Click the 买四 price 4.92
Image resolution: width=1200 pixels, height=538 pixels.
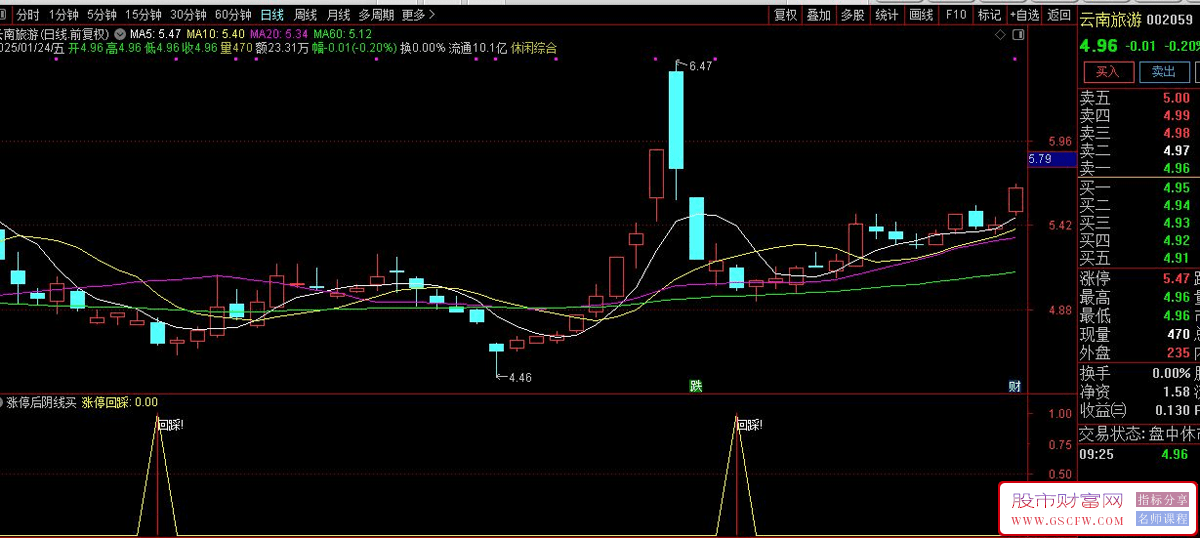(1176, 241)
